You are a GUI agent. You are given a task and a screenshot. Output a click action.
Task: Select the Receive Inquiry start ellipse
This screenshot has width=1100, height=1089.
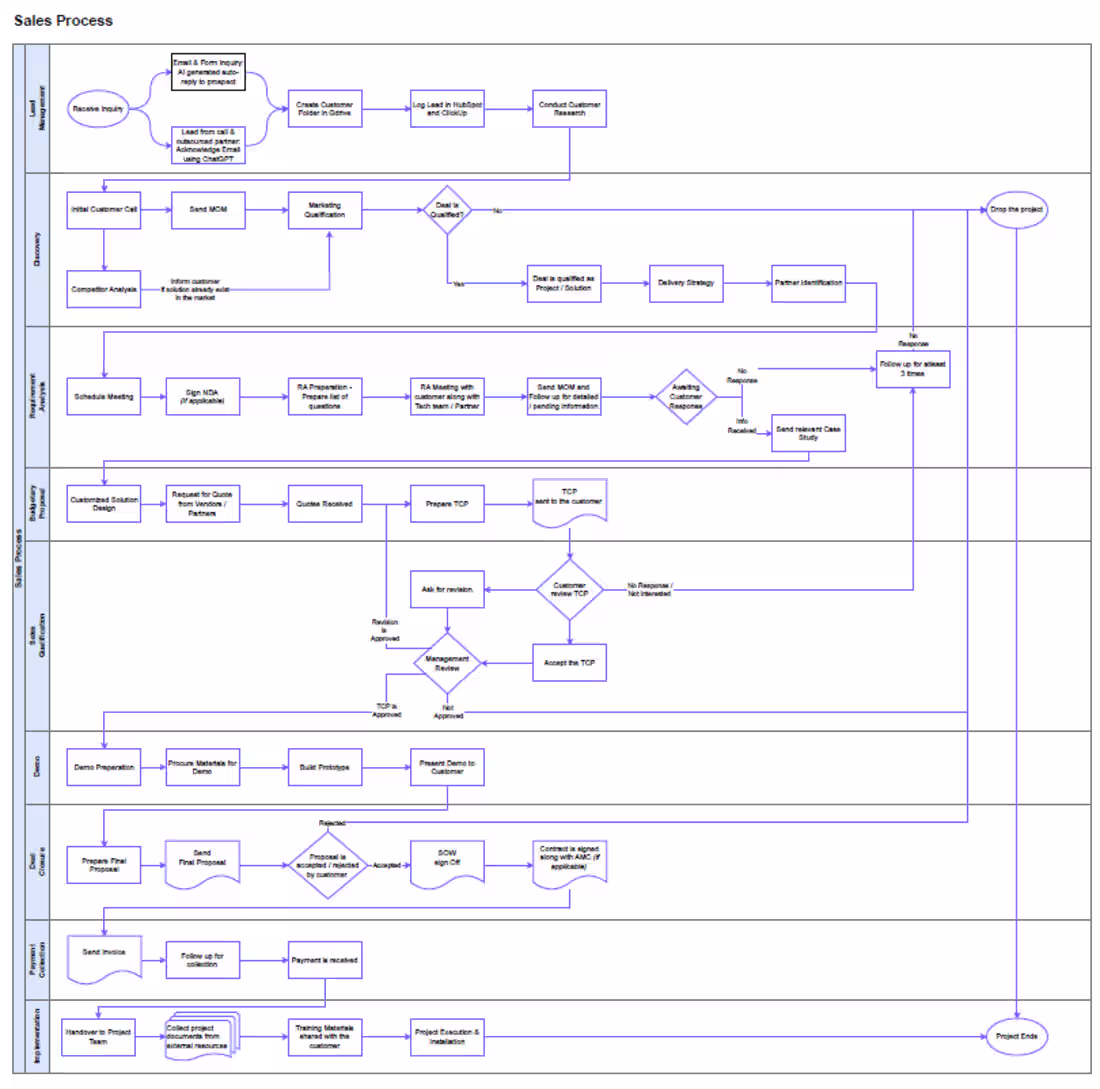98,109
